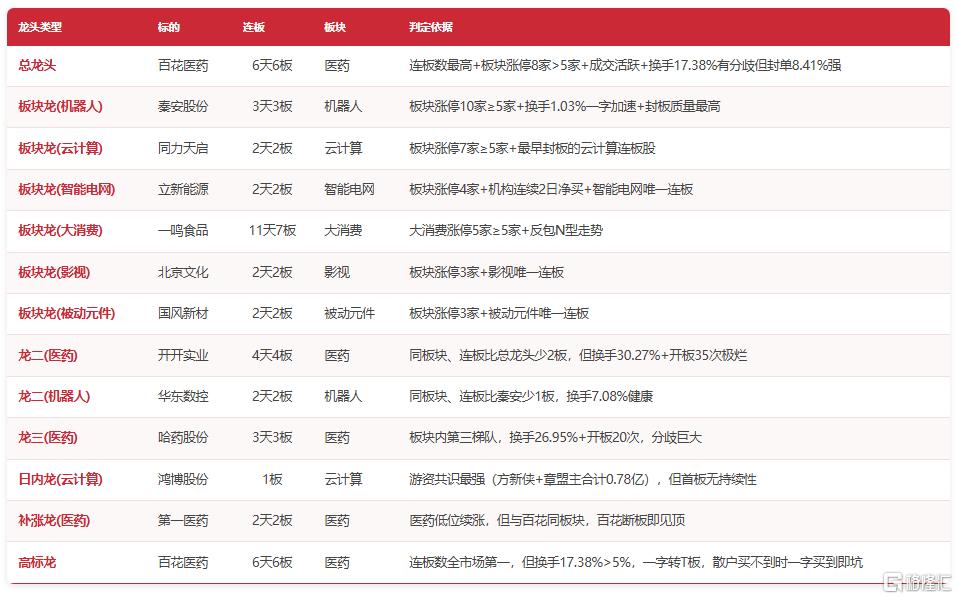This screenshot has height=599, width=958.
Task: Click the stock name 立新能源
Action: point(183,189)
